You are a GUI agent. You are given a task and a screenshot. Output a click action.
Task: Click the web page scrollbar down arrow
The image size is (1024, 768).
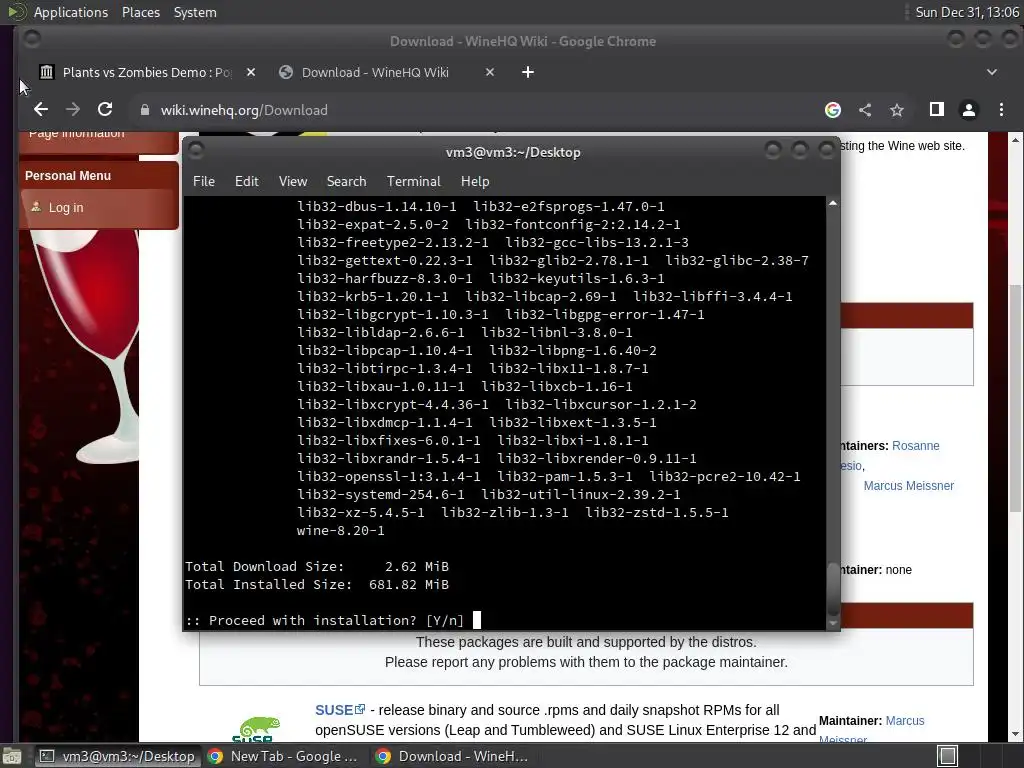(x=1016, y=735)
